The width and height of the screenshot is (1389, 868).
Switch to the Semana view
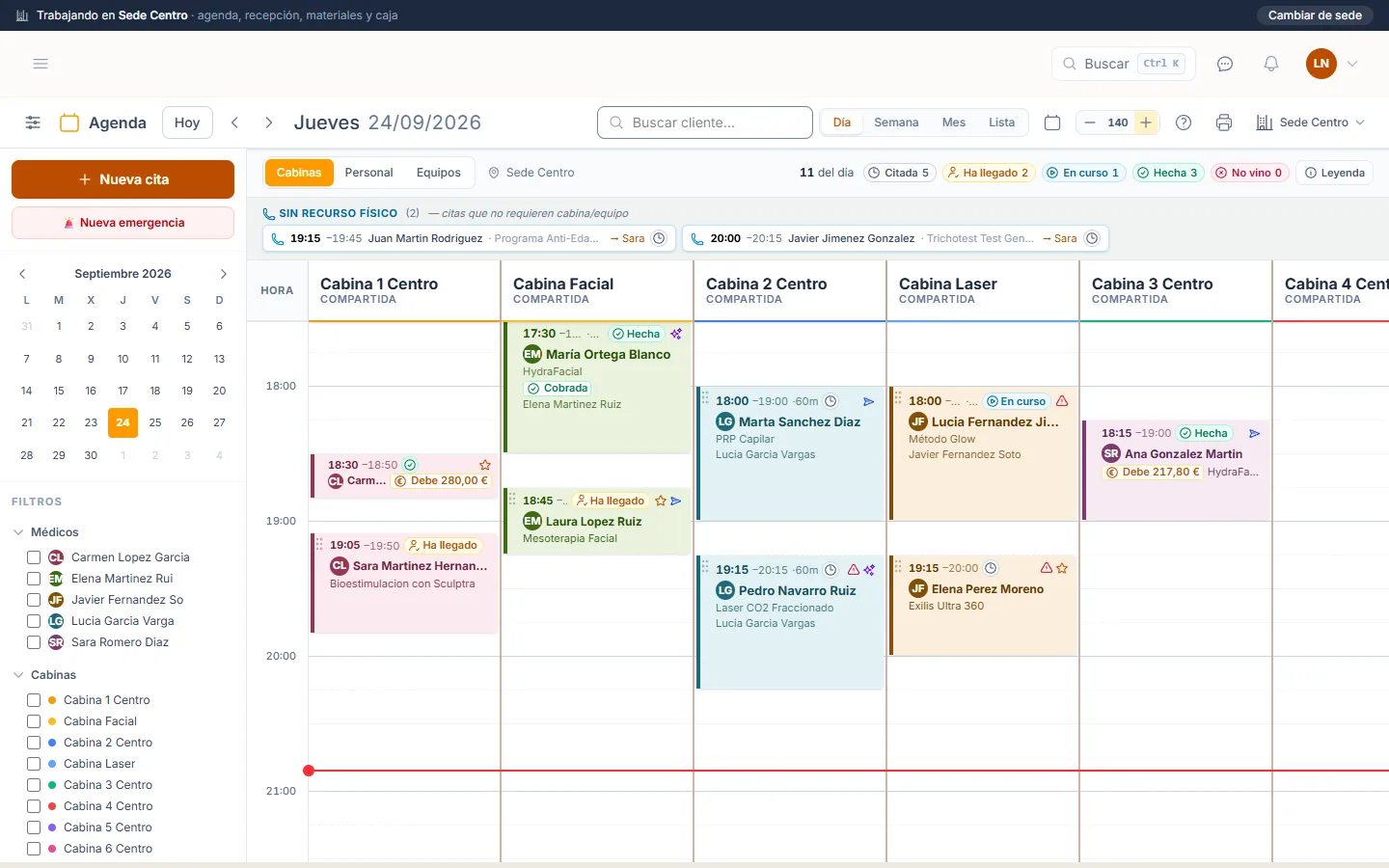pos(896,122)
